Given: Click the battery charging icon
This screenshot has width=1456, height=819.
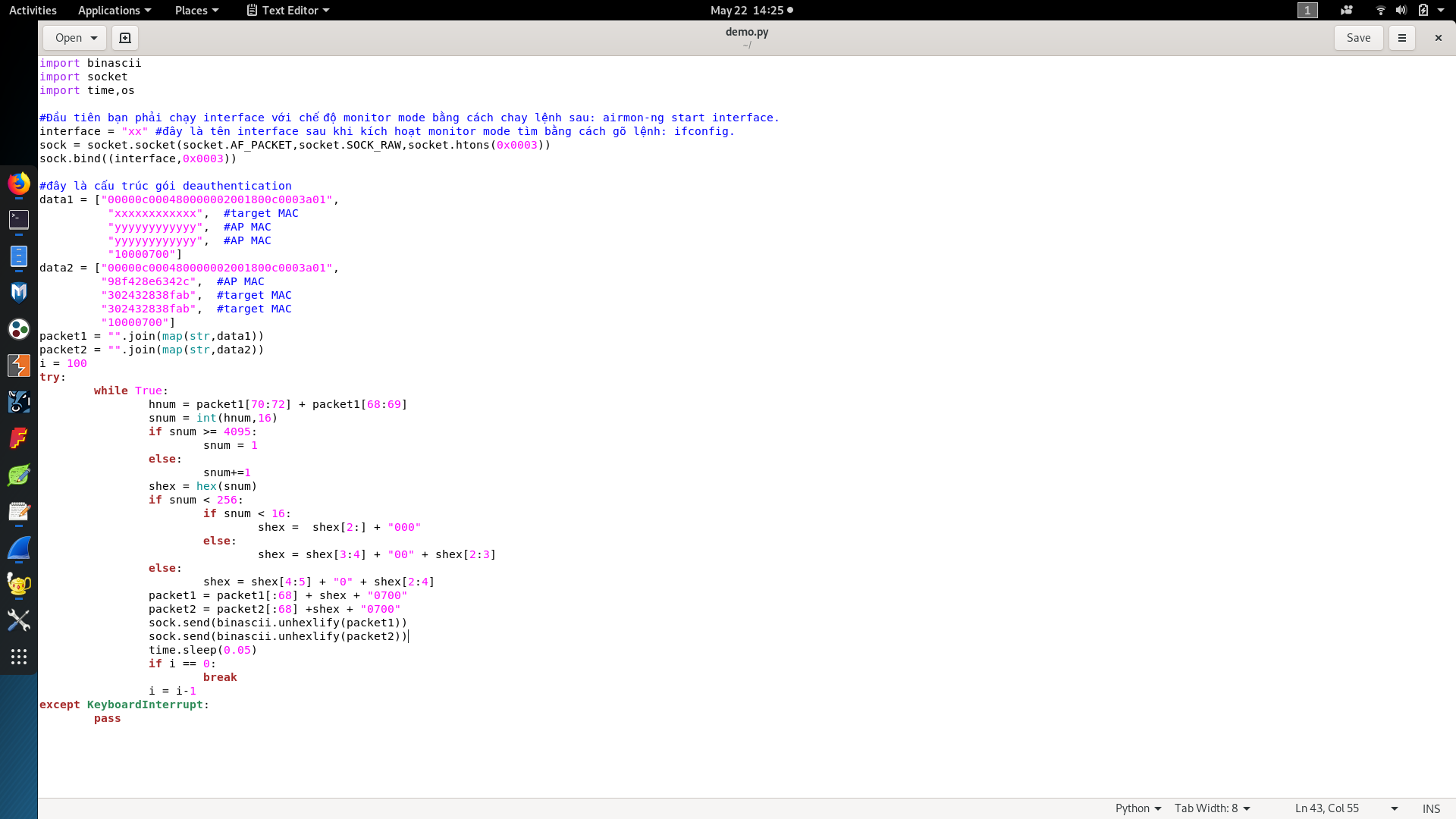Looking at the screenshot, I should pos(1423,10).
